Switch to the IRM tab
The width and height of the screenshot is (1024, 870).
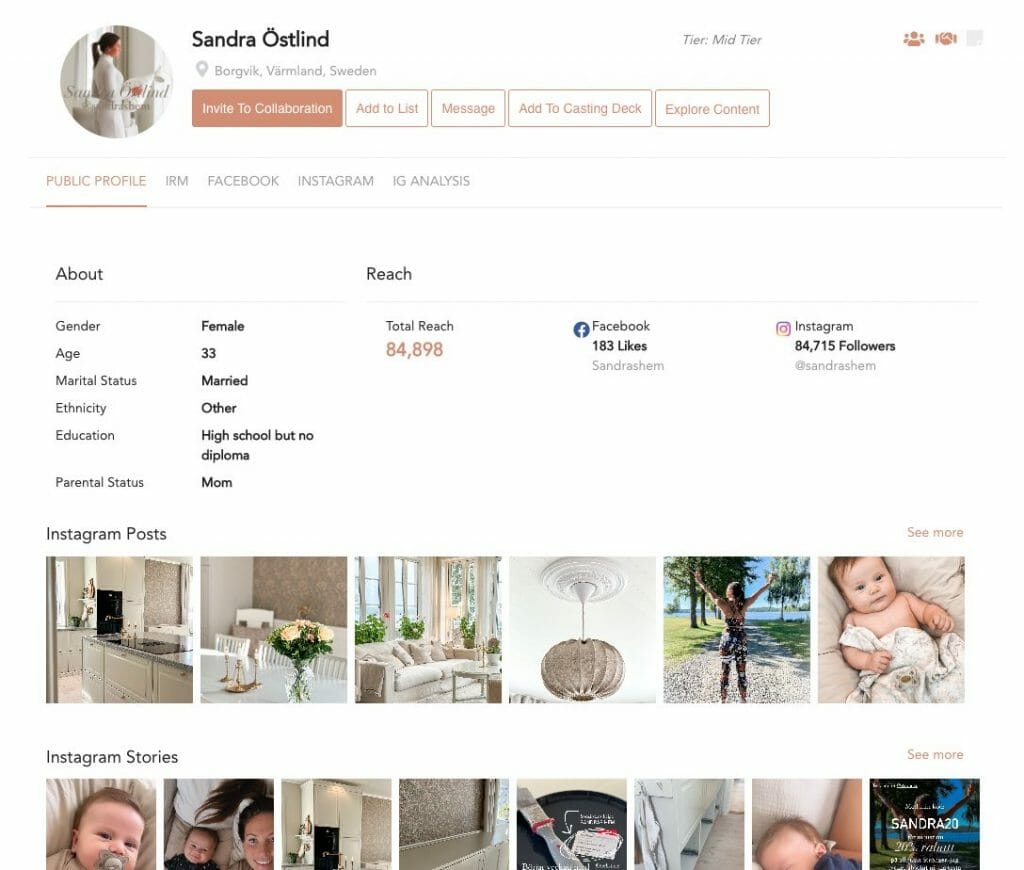coord(176,181)
